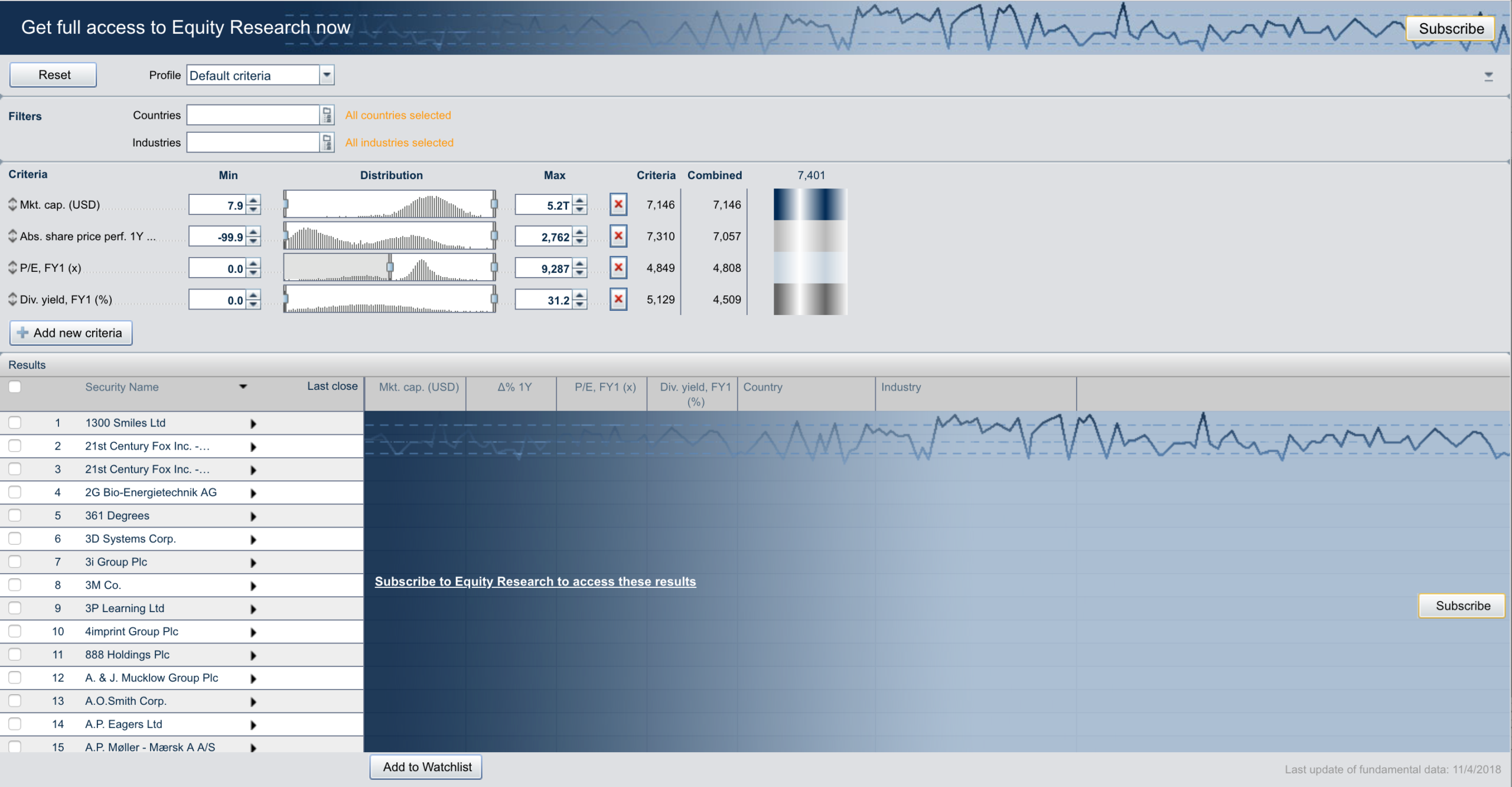Remove the Mkt. cap. criteria with red X
The image size is (1512, 787).
click(618, 204)
